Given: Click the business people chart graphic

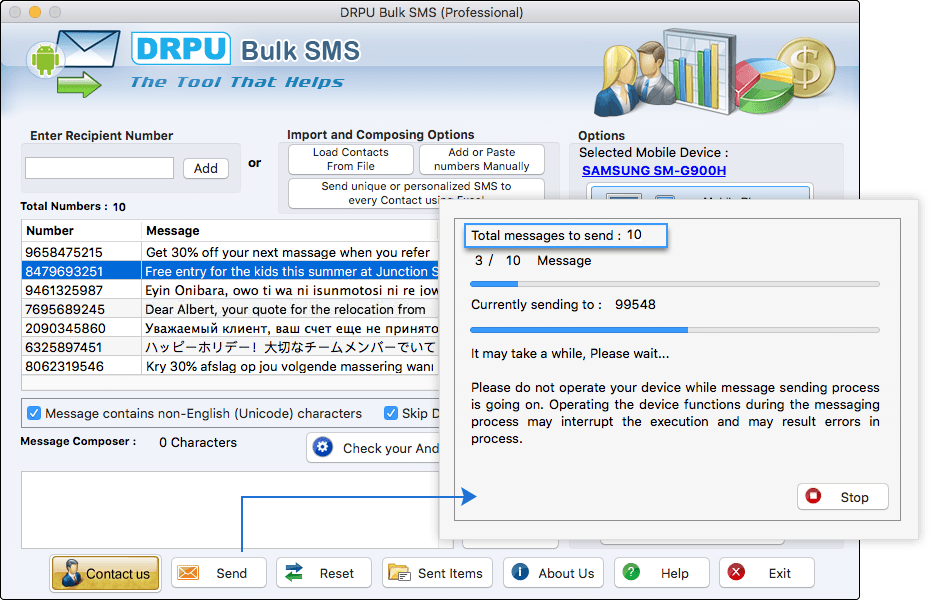Looking at the screenshot, I should (713, 72).
